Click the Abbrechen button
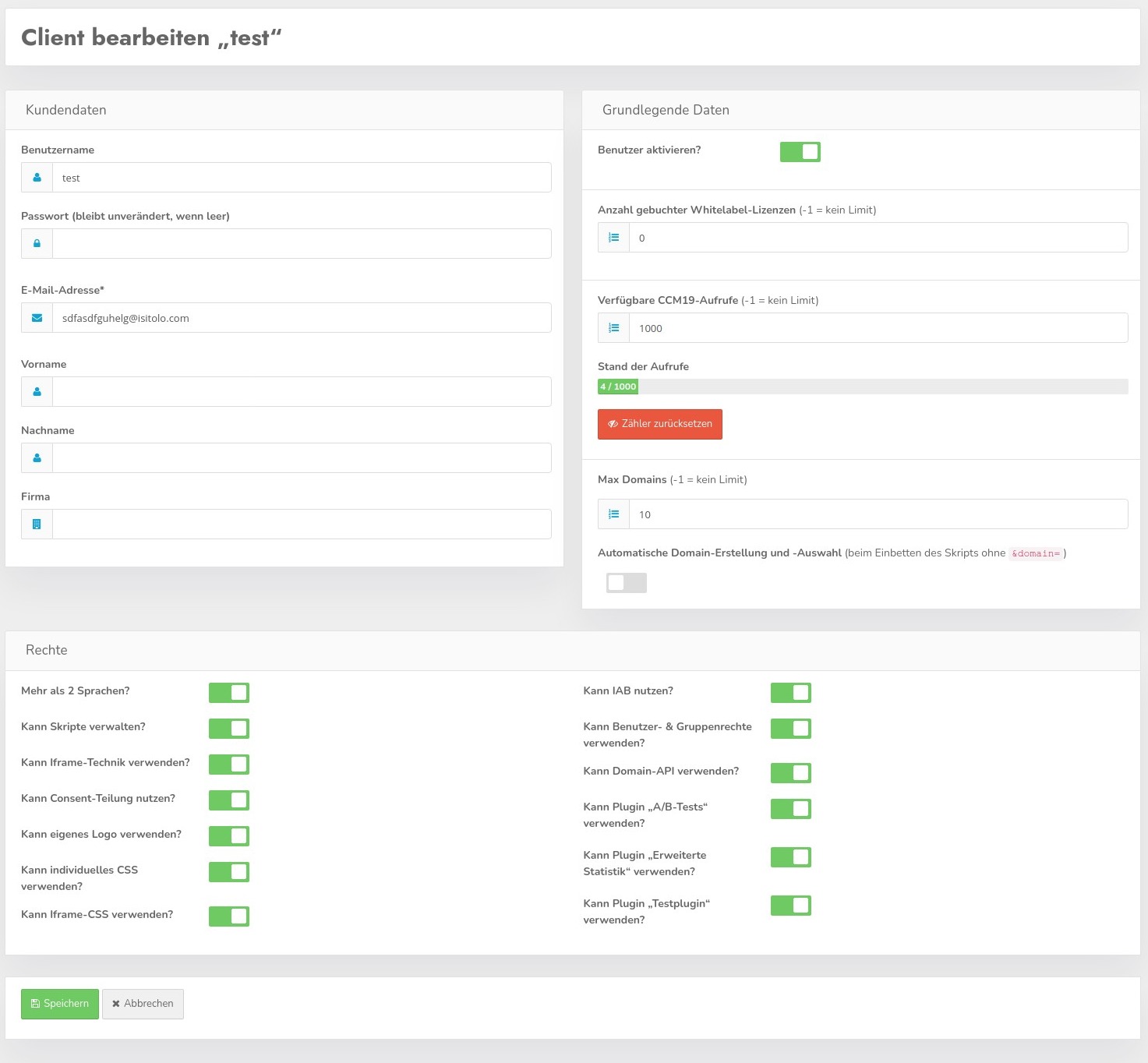This screenshot has height=1063, width=1148. point(143,1004)
